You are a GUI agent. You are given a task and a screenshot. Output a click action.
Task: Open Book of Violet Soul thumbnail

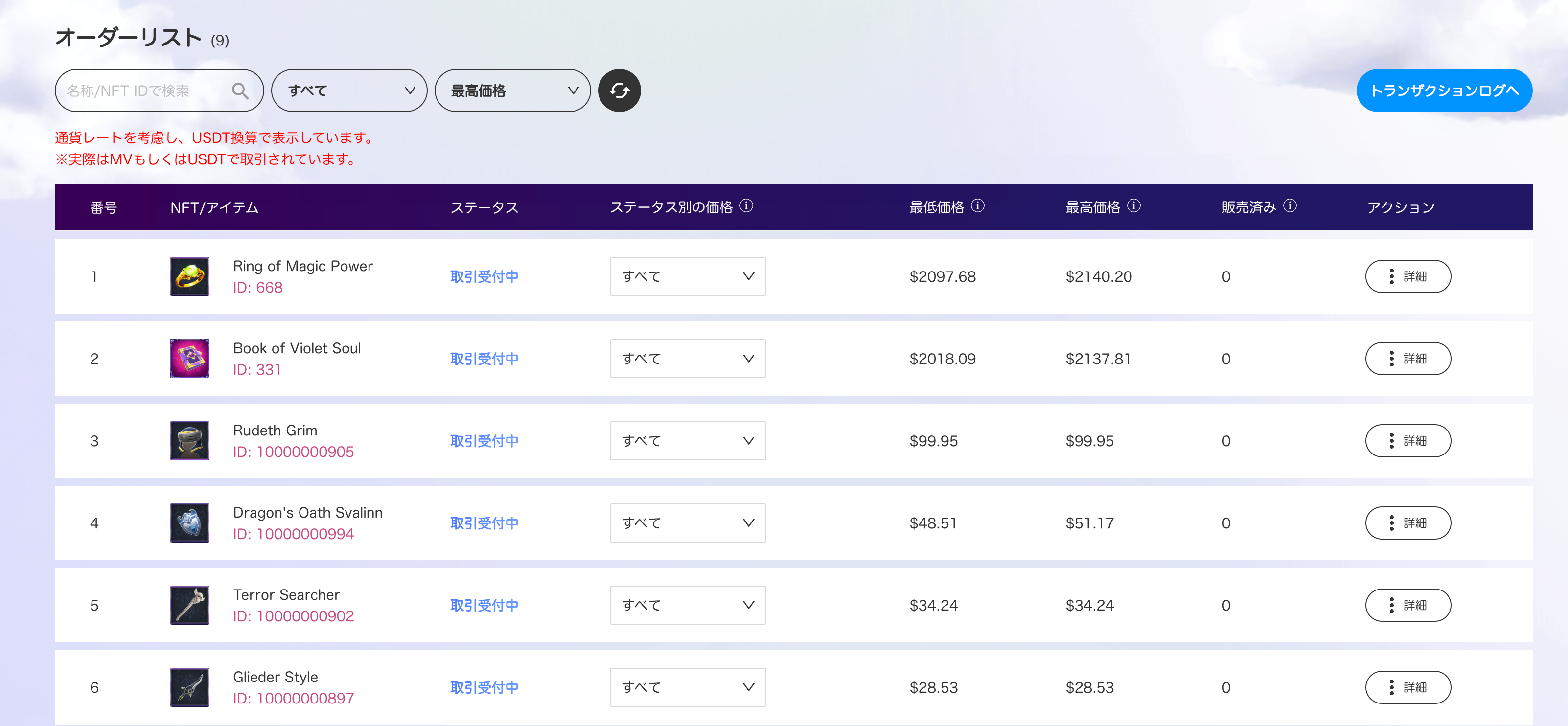pos(190,359)
